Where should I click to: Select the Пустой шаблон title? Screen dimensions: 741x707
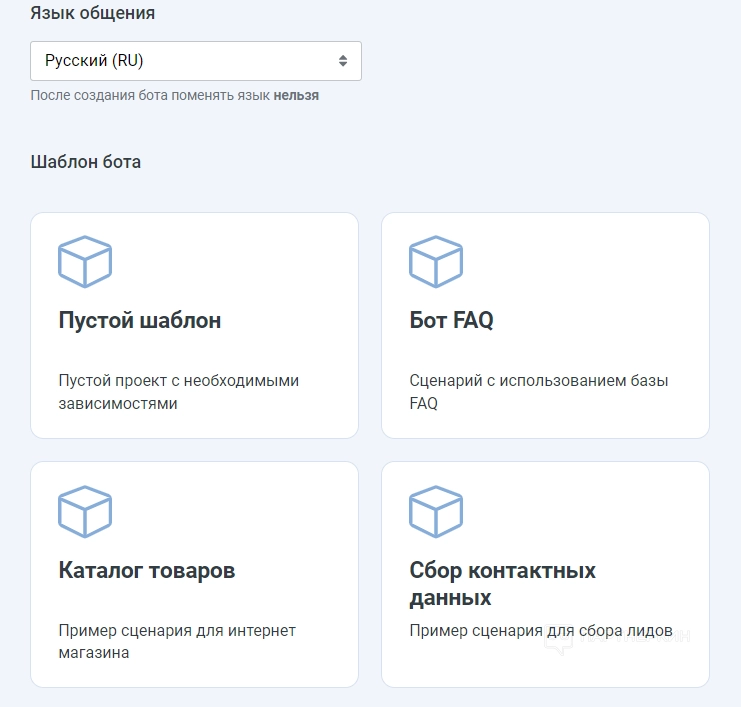[140, 321]
